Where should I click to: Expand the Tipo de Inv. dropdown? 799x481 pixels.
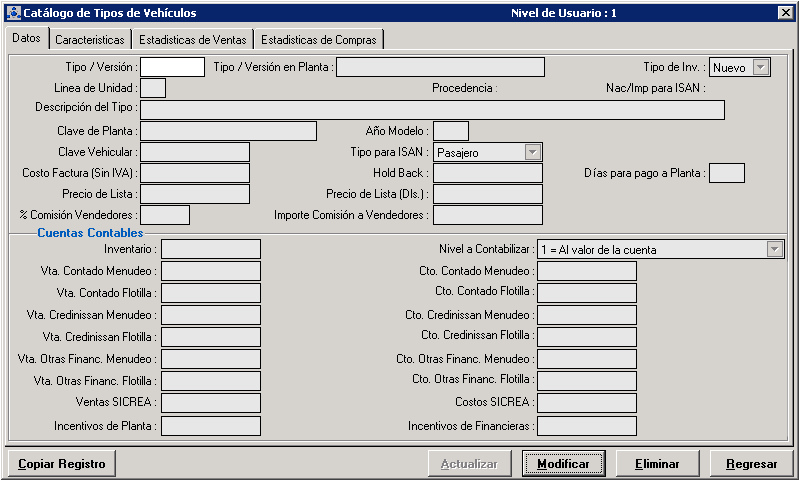click(760, 67)
